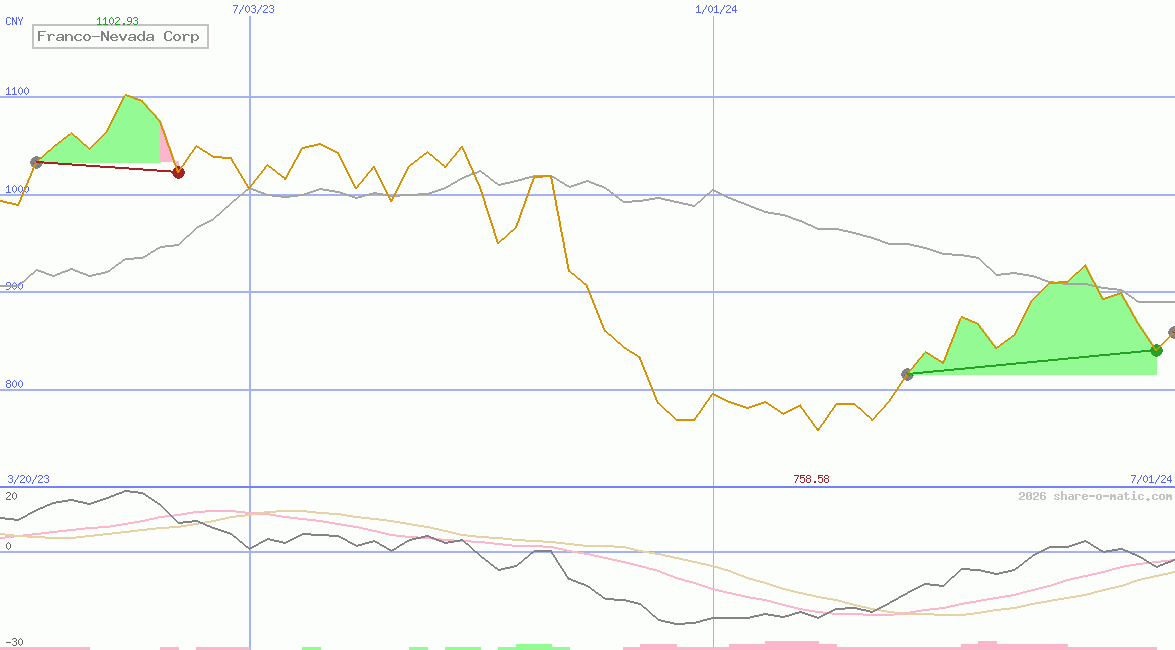Click the CNY currency label
Screen dimensions: 1175x650
click(x=15, y=21)
